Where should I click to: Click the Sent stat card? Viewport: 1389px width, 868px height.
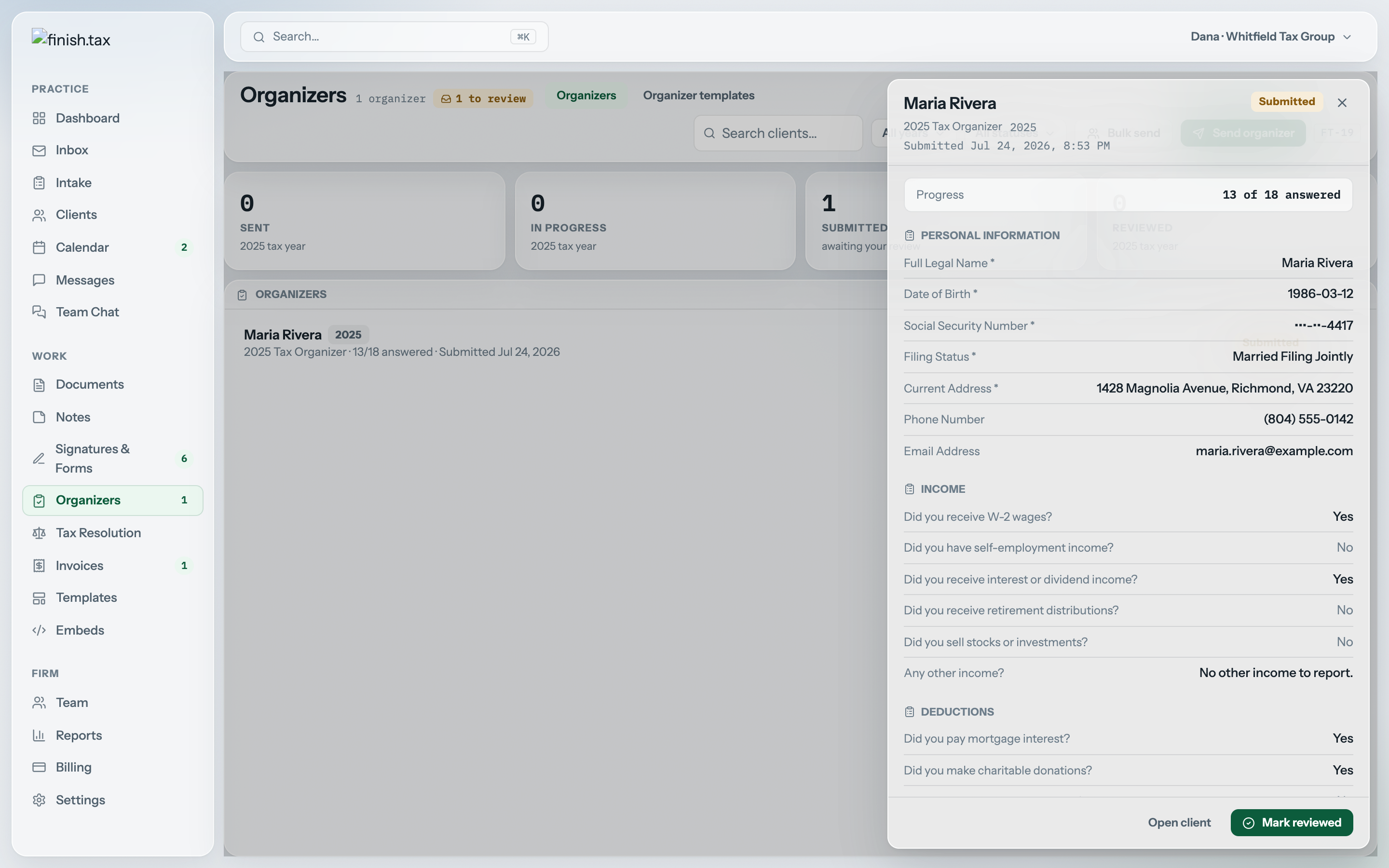coord(365,221)
